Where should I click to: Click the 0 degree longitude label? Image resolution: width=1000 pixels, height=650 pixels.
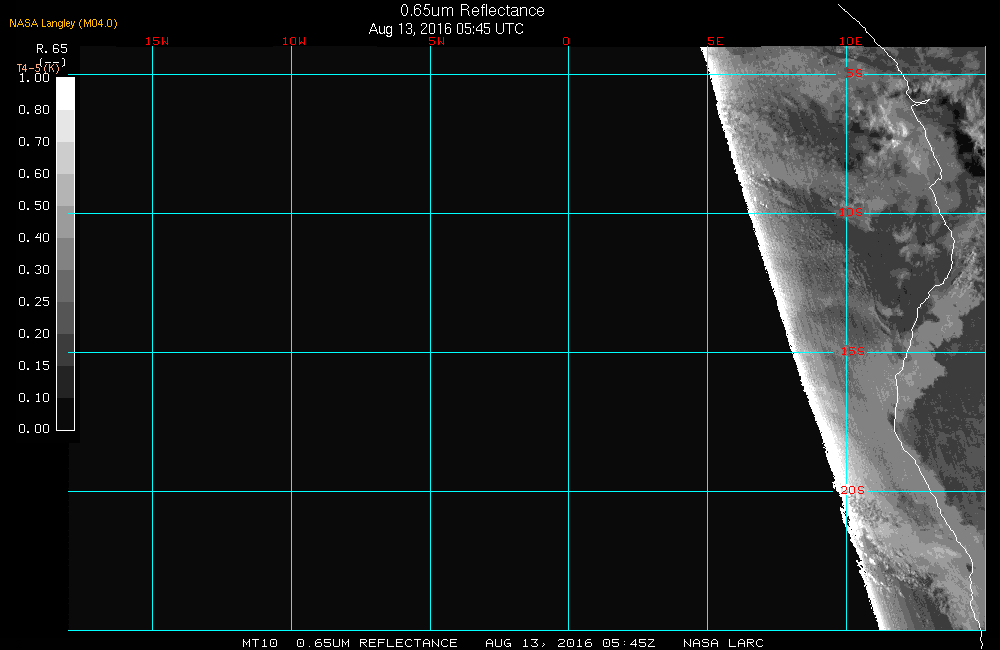566,41
